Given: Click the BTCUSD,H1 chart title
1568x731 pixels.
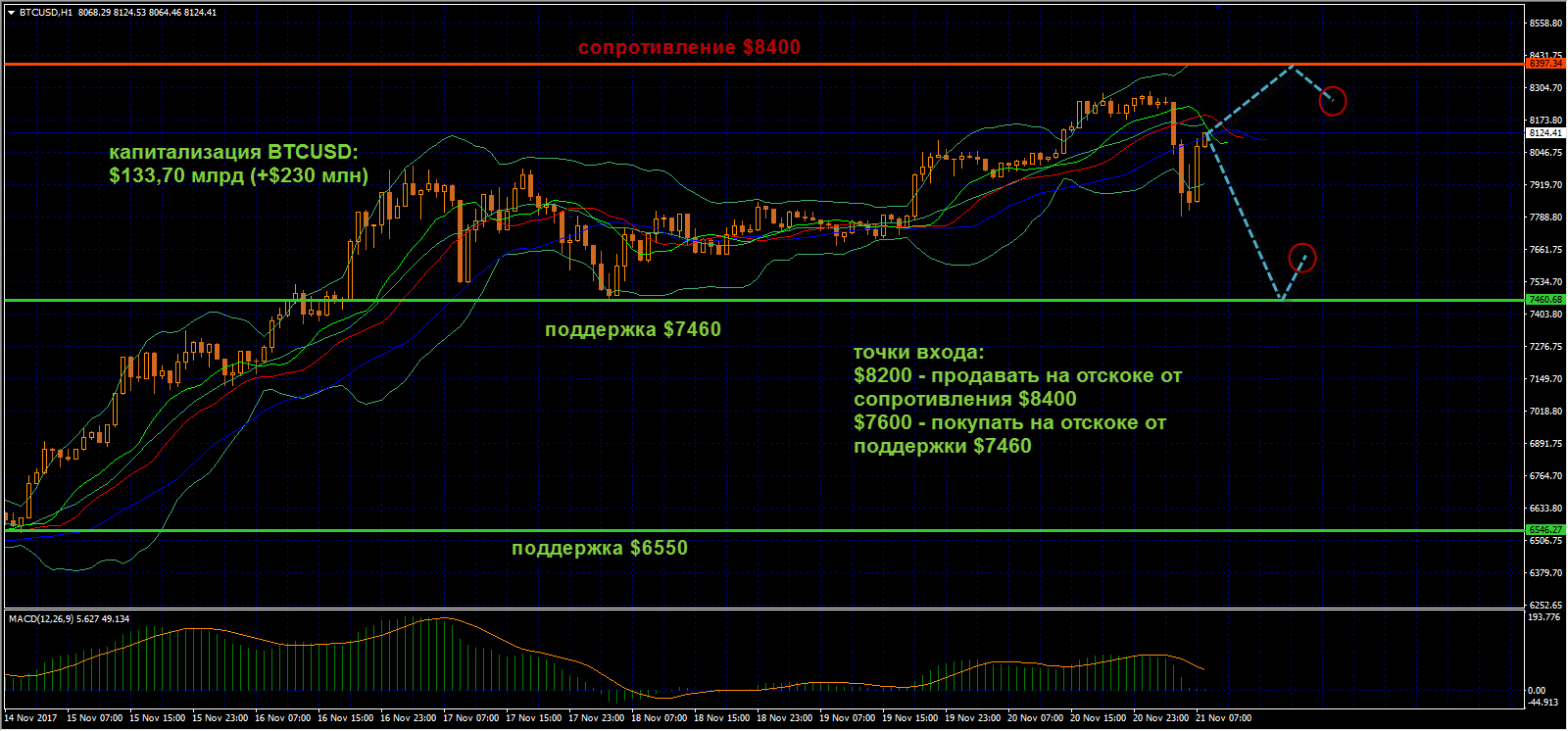Looking at the screenshot, I should (45, 13).
